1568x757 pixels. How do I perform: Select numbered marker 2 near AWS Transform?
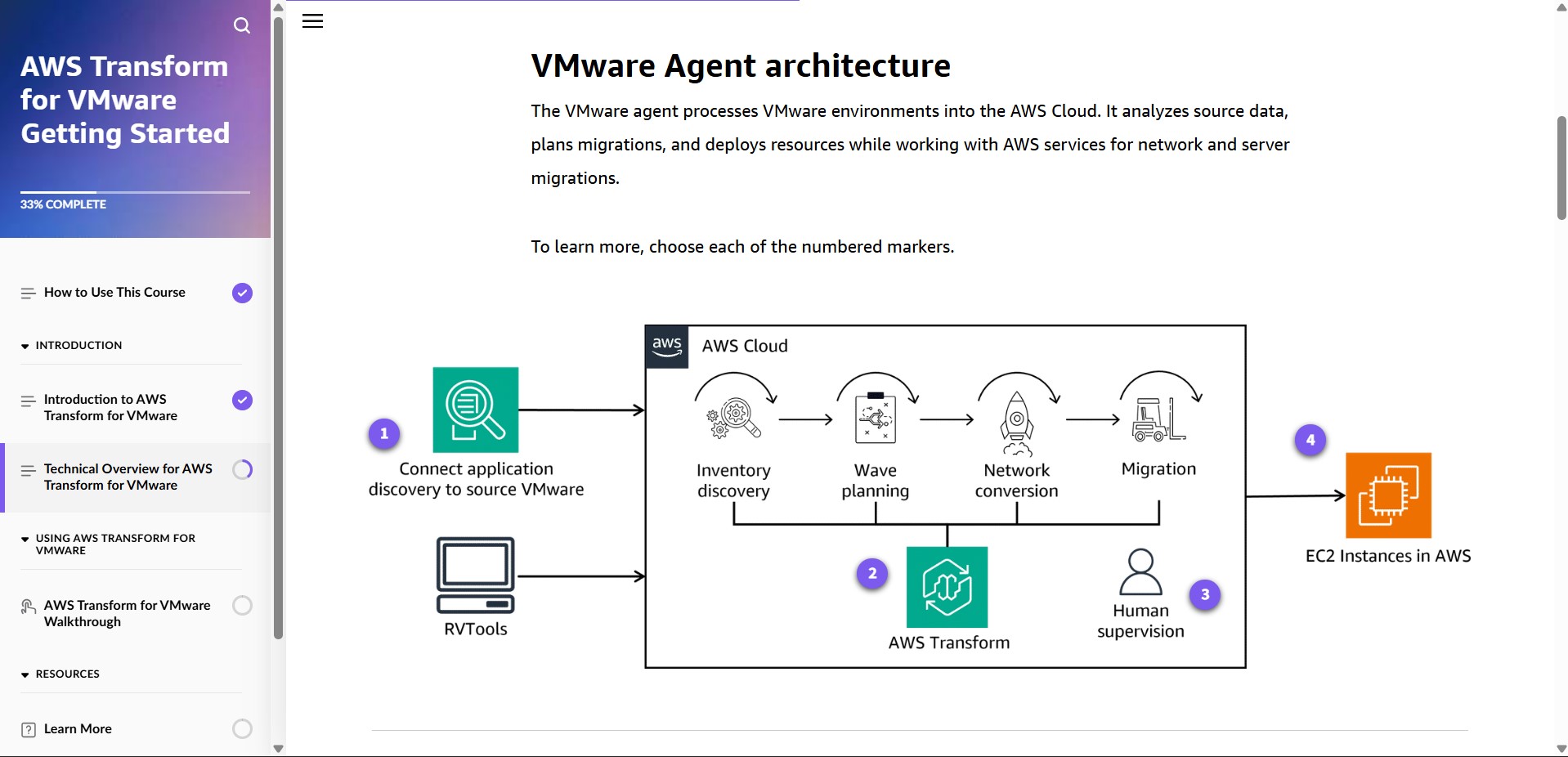(x=871, y=574)
